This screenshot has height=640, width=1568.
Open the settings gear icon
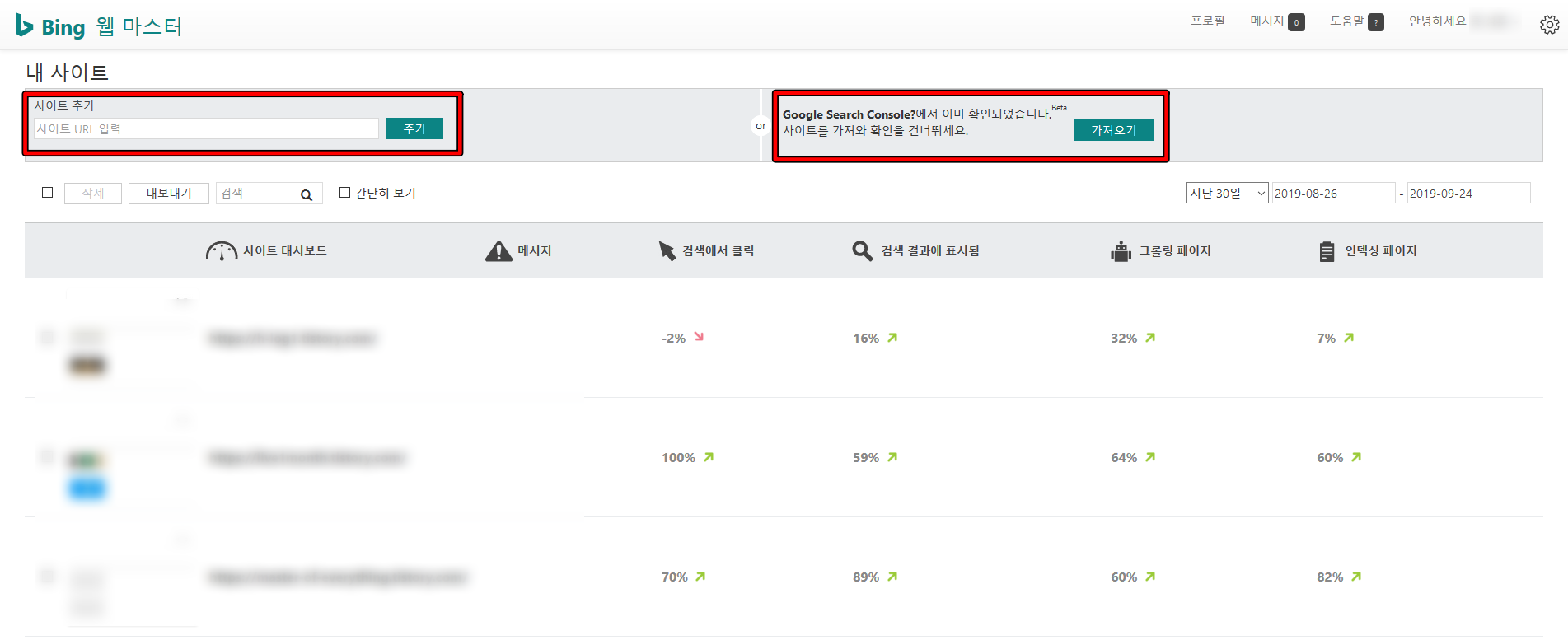(1549, 26)
